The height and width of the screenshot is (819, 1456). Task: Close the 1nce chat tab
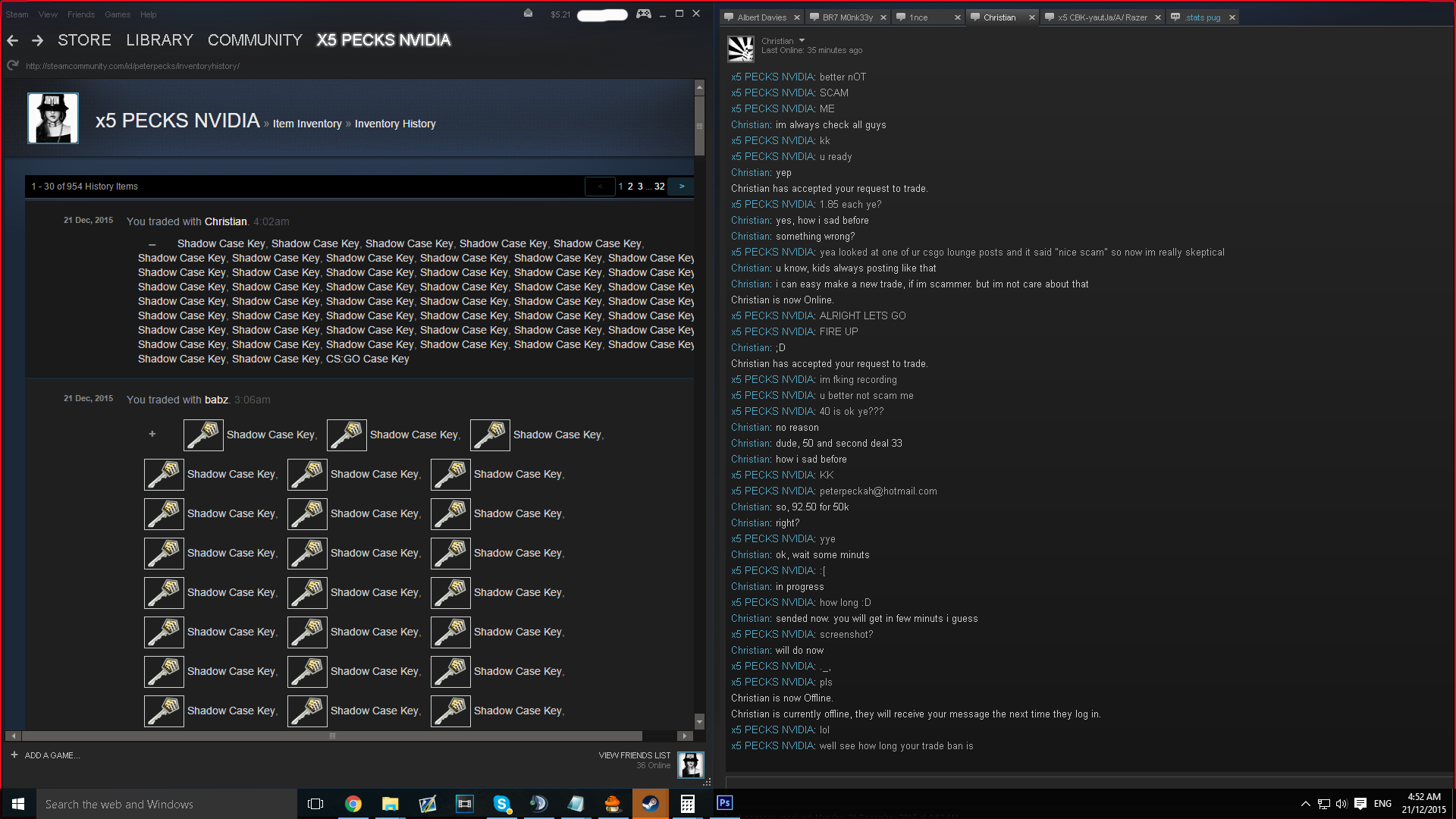957,17
